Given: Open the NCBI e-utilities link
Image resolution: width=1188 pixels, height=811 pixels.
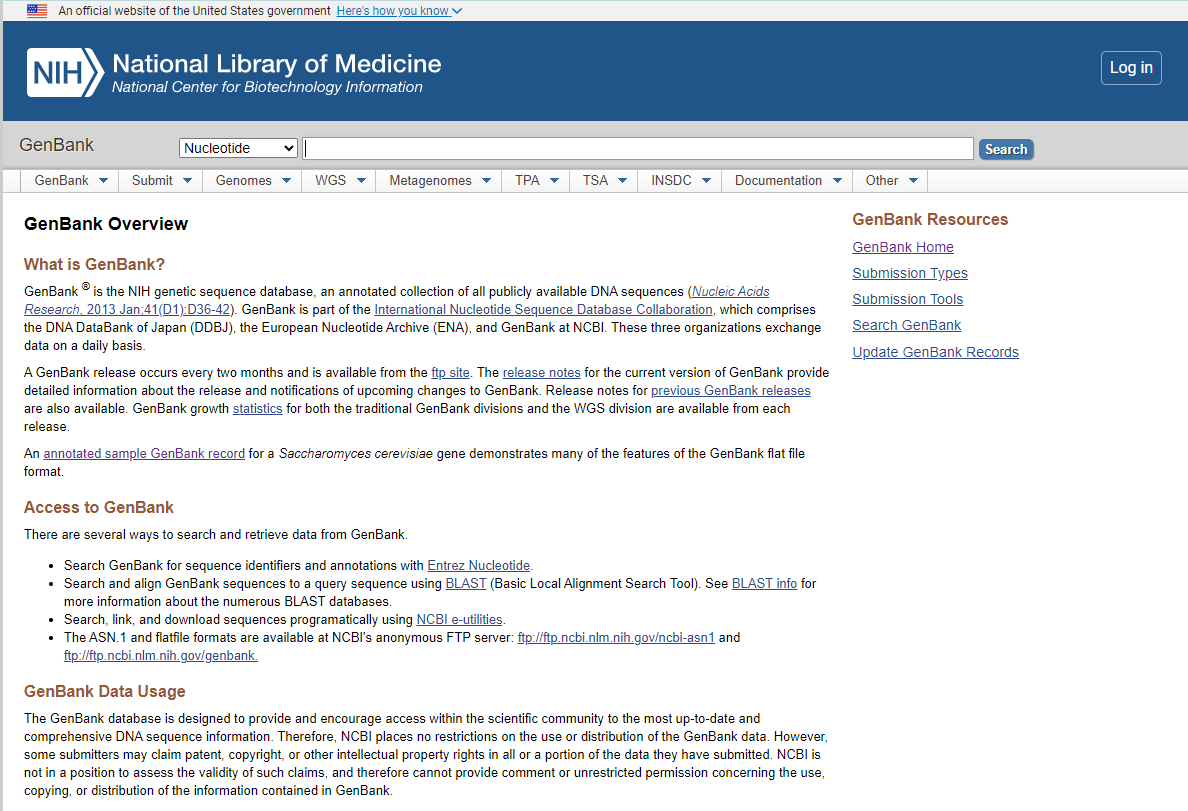Looking at the screenshot, I should coord(459,619).
